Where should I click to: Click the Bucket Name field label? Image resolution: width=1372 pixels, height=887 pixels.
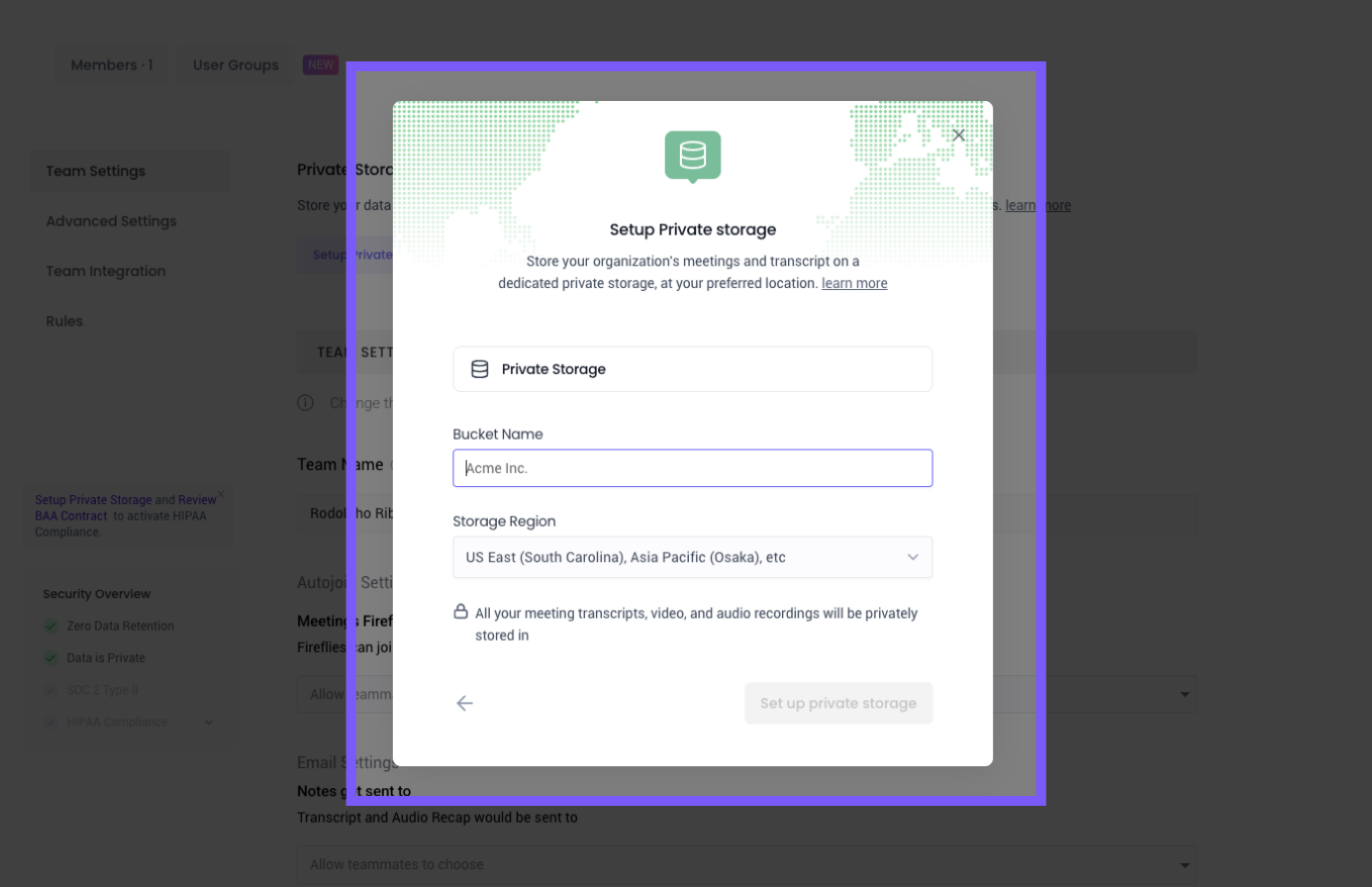(x=498, y=435)
